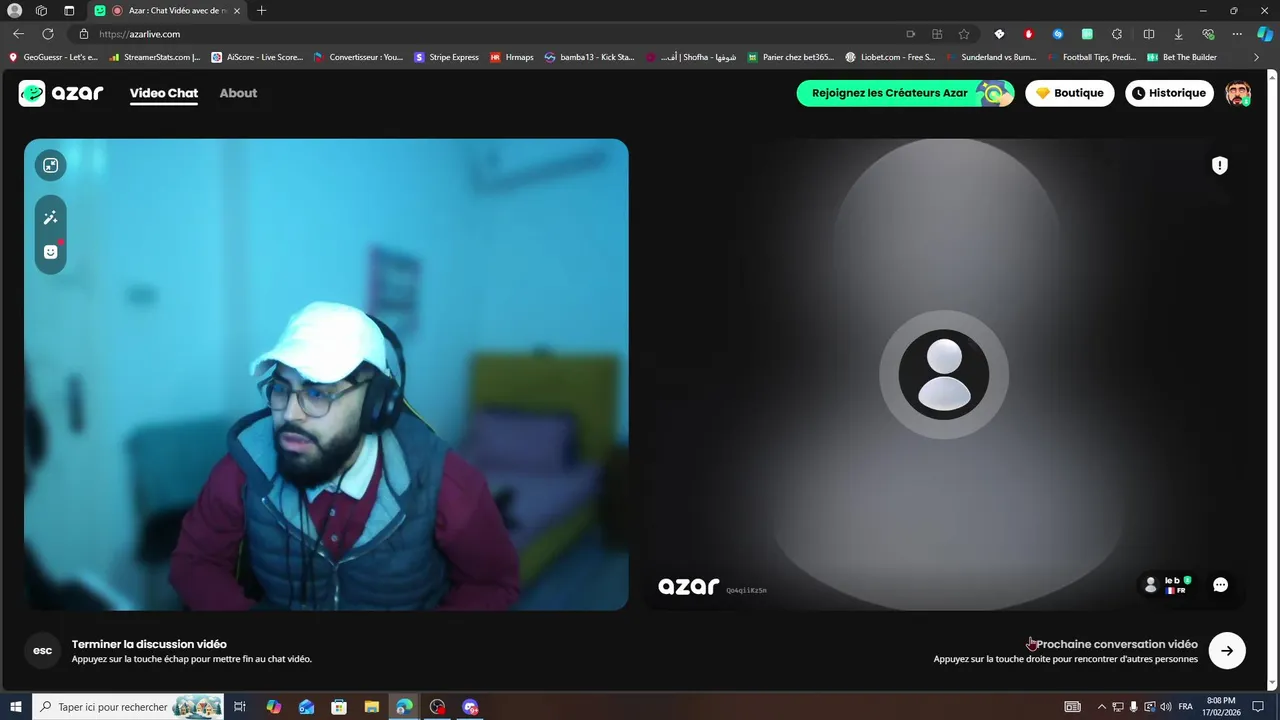The height and width of the screenshot is (720, 1280).
Task: Open the user profile avatar menu
Action: [1238, 93]
